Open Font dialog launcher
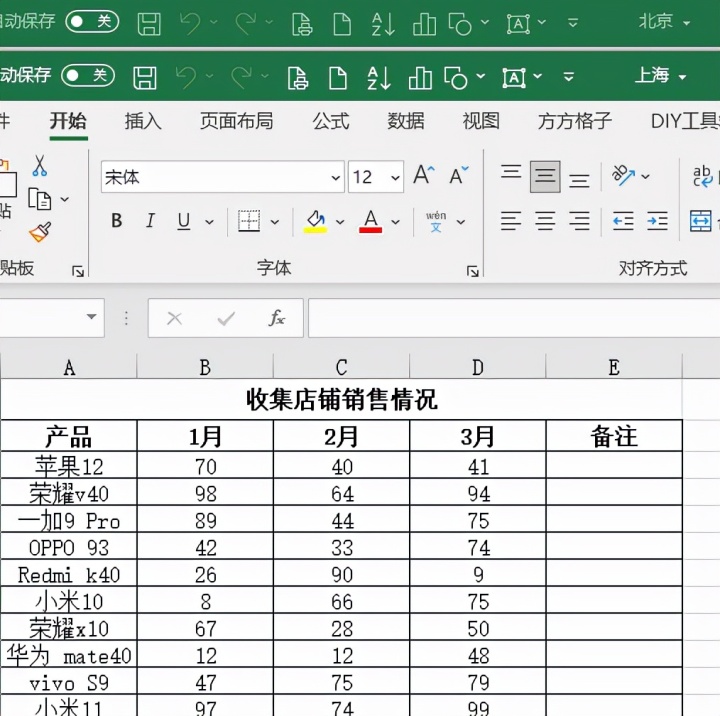The height and width of the screenshot is (716, 720). [x=472, y=271]
